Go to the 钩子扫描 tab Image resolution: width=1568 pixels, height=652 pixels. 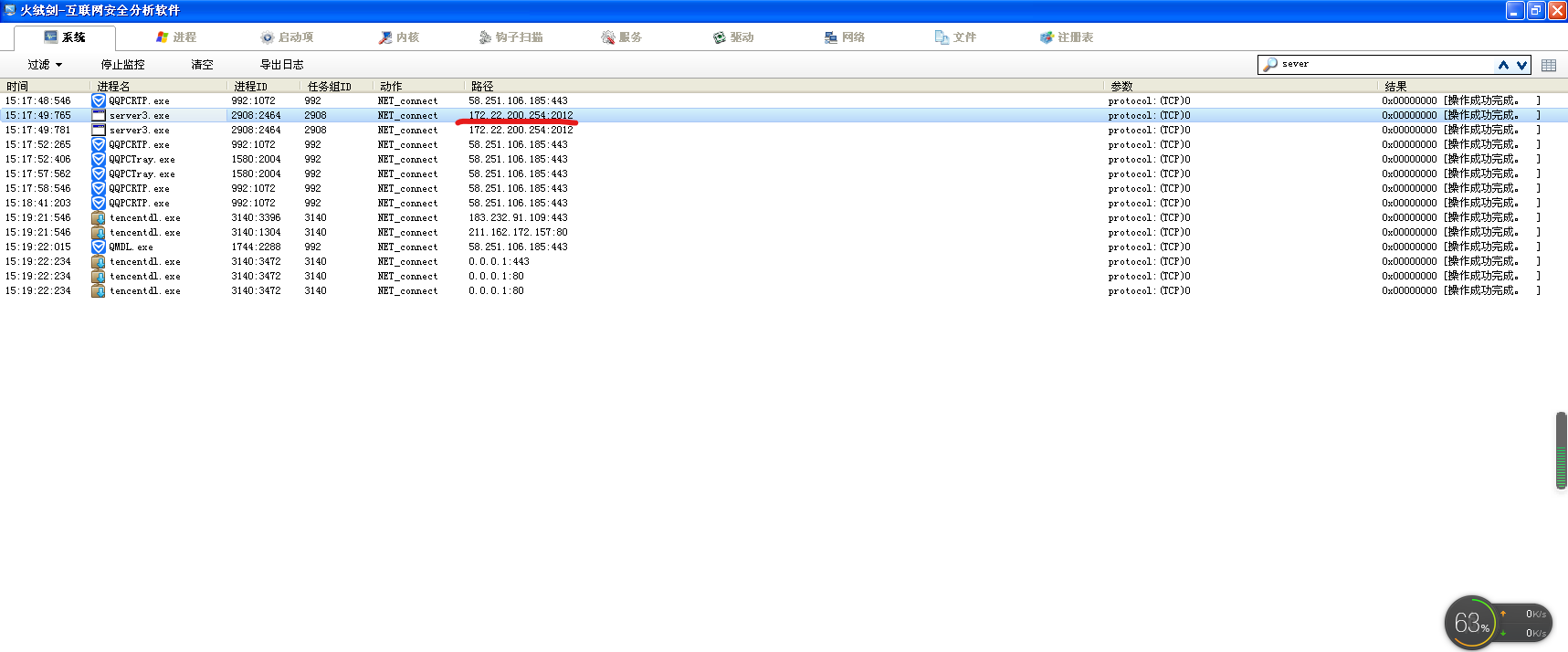[510, 37]
